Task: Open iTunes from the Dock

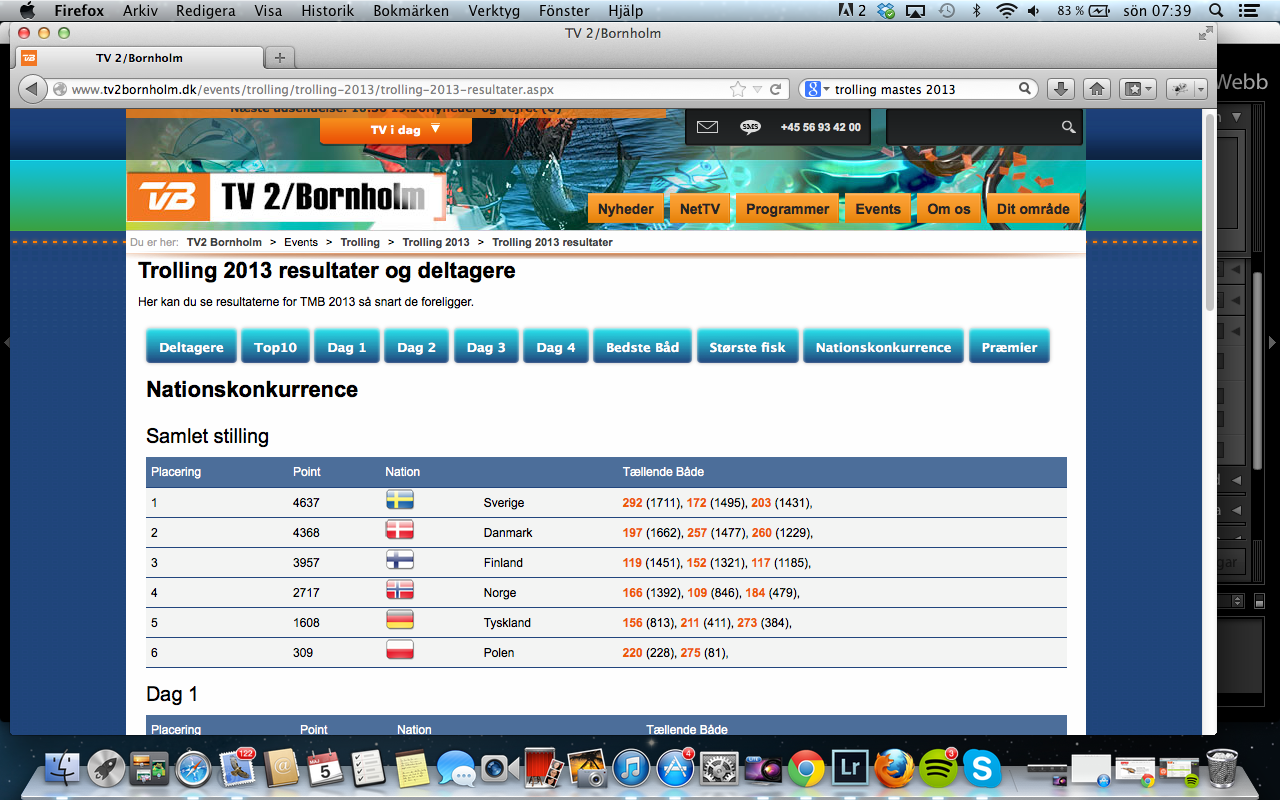Action: pos(632,768)
